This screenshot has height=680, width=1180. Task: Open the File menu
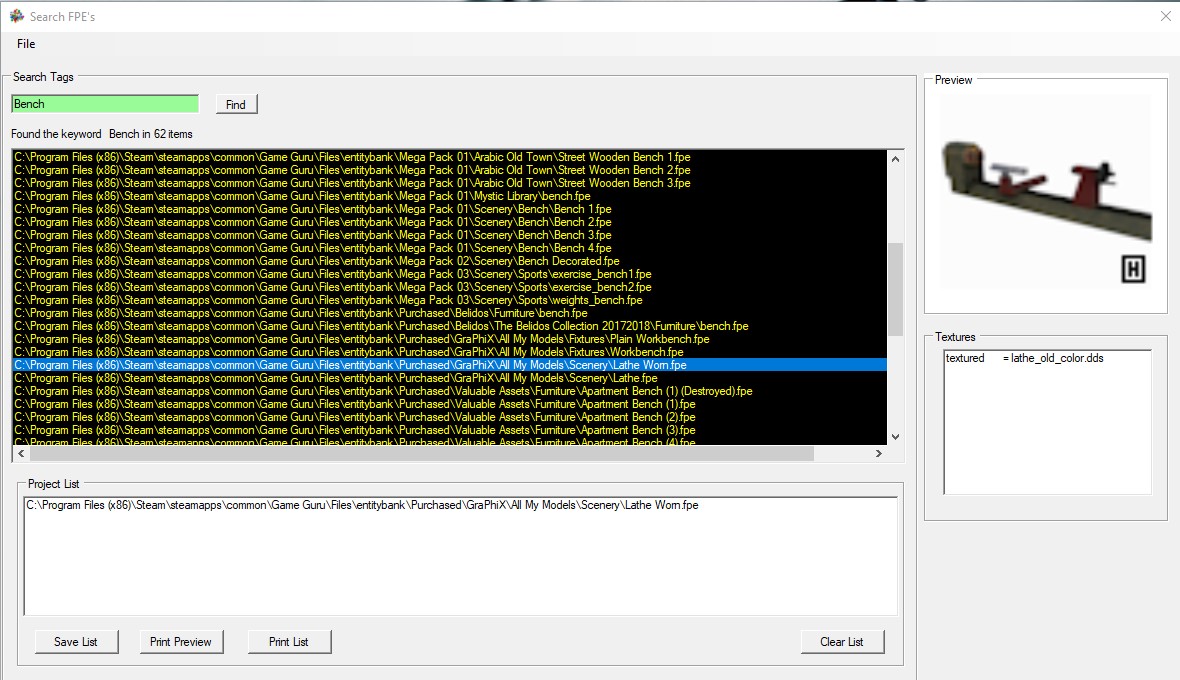(26, 44)
